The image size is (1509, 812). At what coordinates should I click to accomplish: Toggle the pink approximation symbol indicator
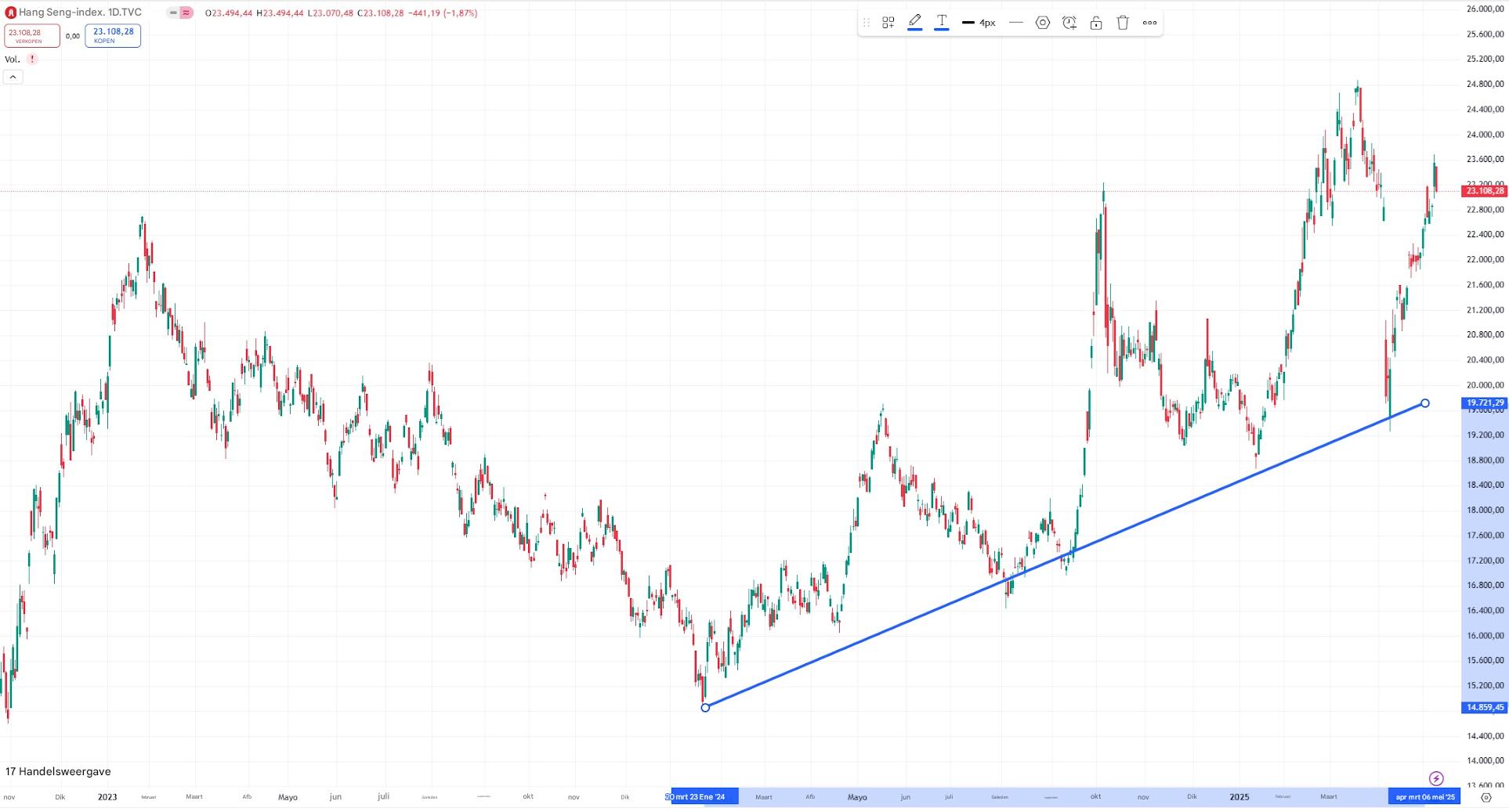(x=186, y=13)
